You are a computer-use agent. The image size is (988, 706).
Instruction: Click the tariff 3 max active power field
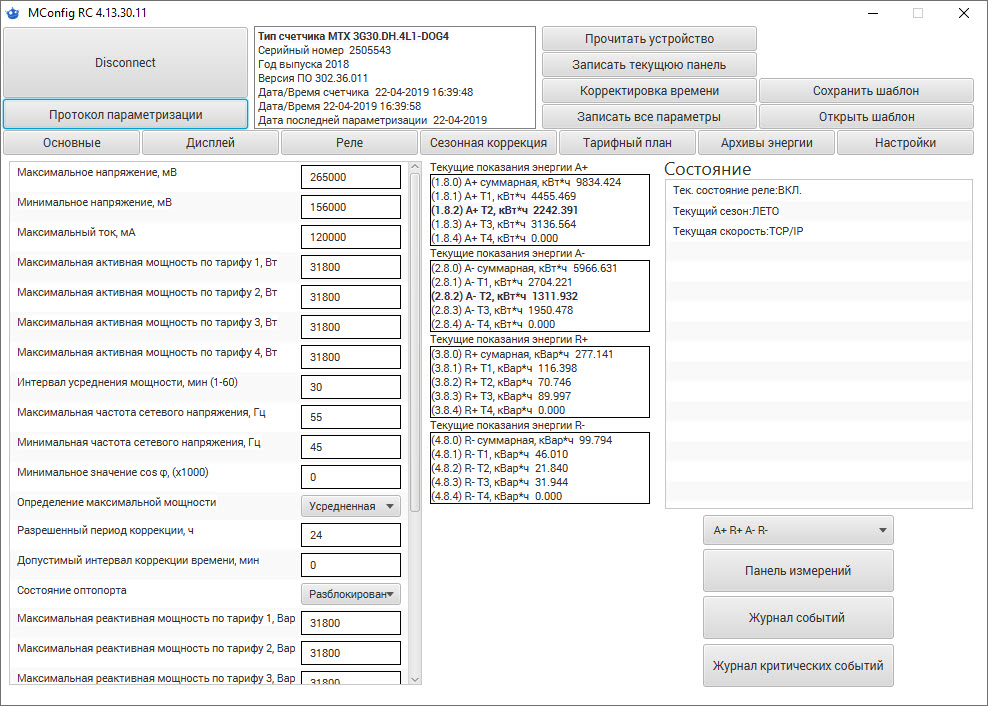click(351, 327)
